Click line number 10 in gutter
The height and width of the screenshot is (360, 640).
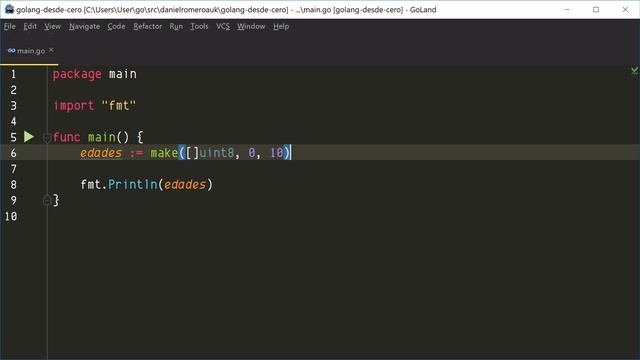coord(11,216)
